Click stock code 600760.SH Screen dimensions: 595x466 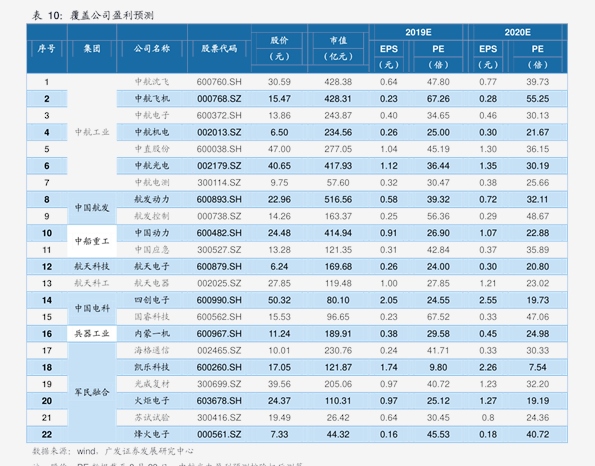coord(219,82)
